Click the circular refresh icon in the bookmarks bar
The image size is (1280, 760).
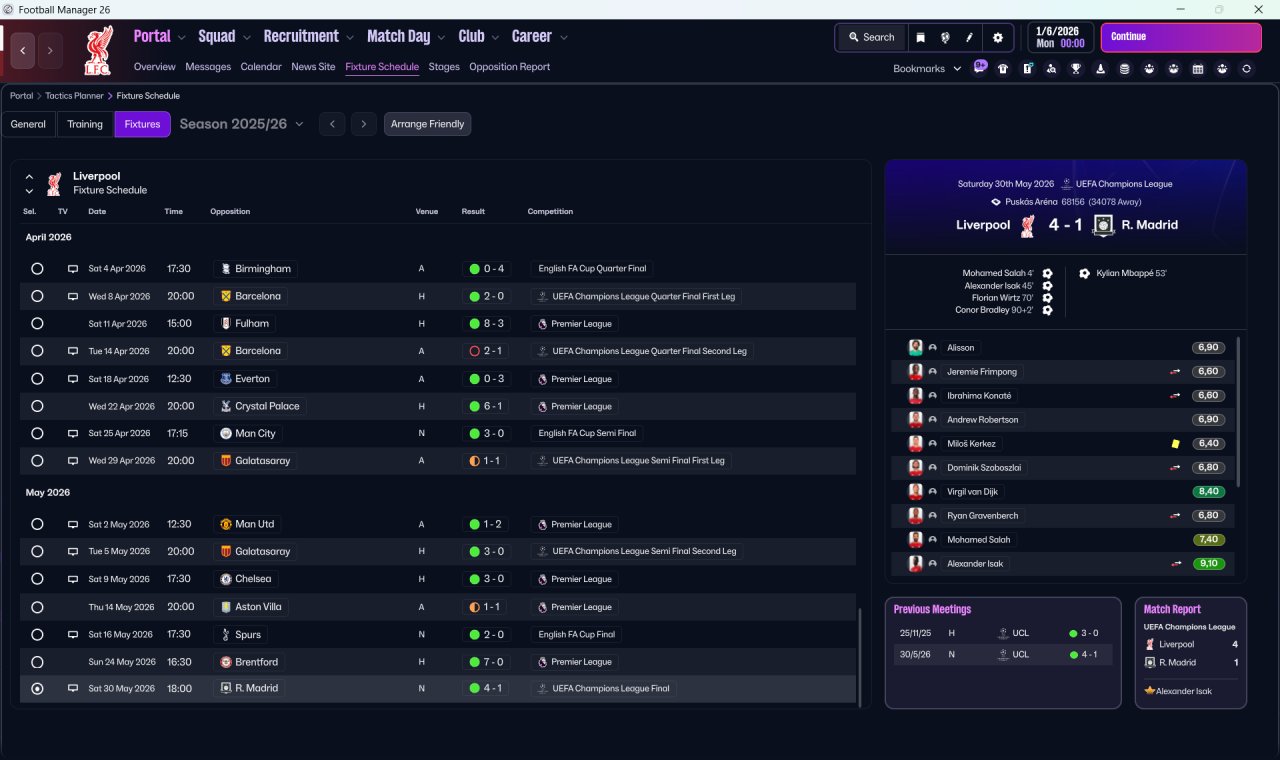[1246, 69]
